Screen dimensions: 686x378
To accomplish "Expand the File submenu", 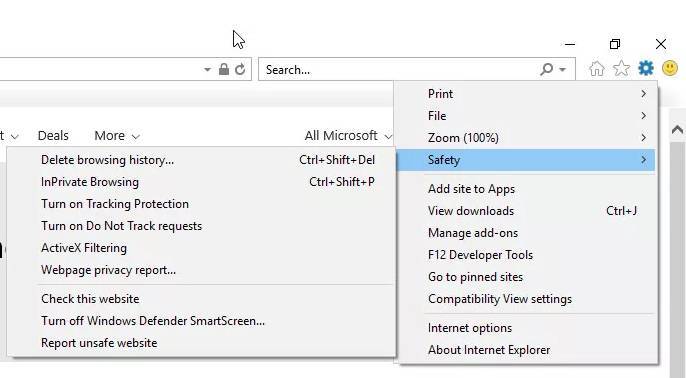I will [526, 116].
